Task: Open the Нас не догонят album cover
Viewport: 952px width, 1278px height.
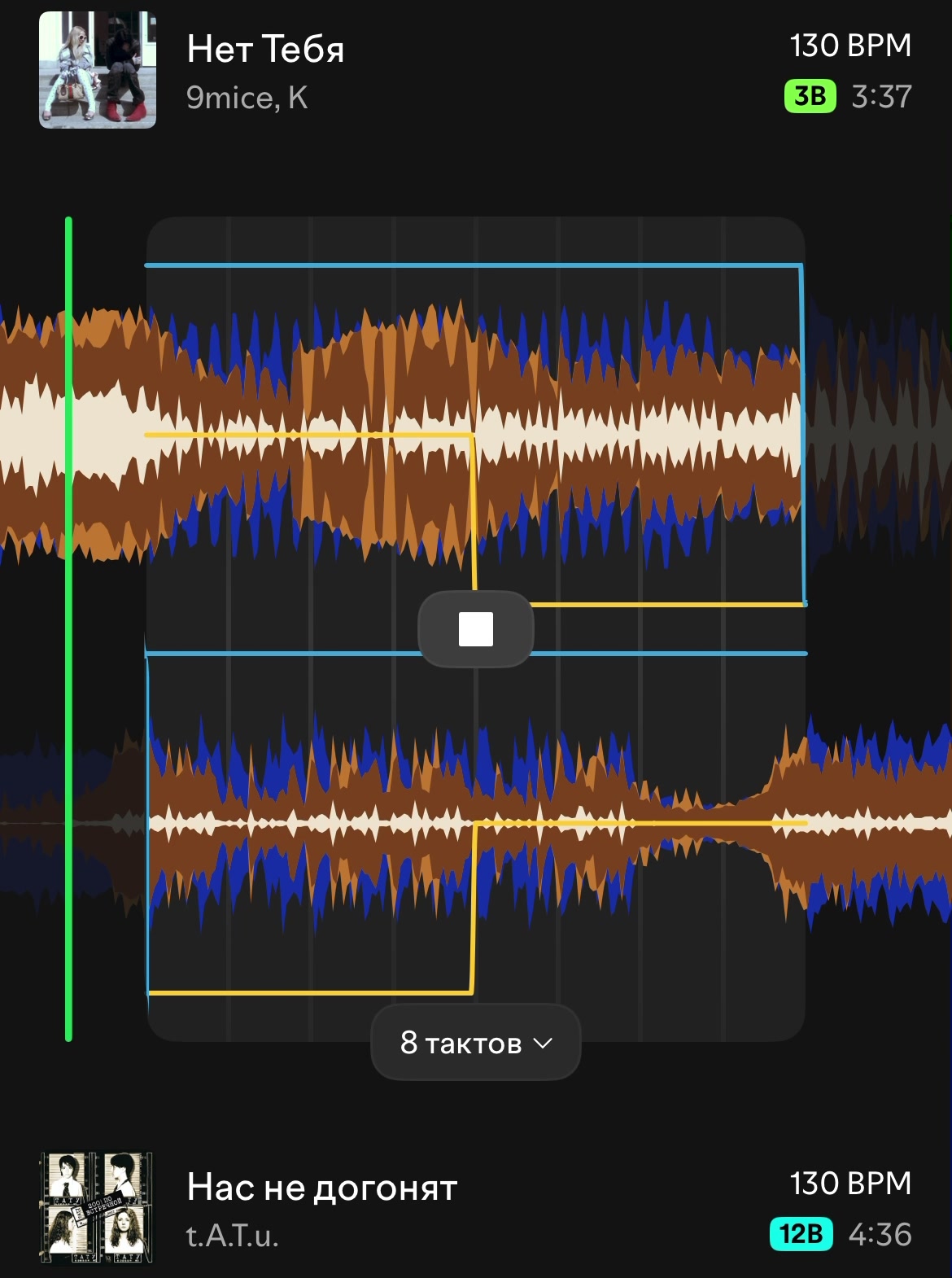Action: pyautogui.click(x=98, y=1208)
